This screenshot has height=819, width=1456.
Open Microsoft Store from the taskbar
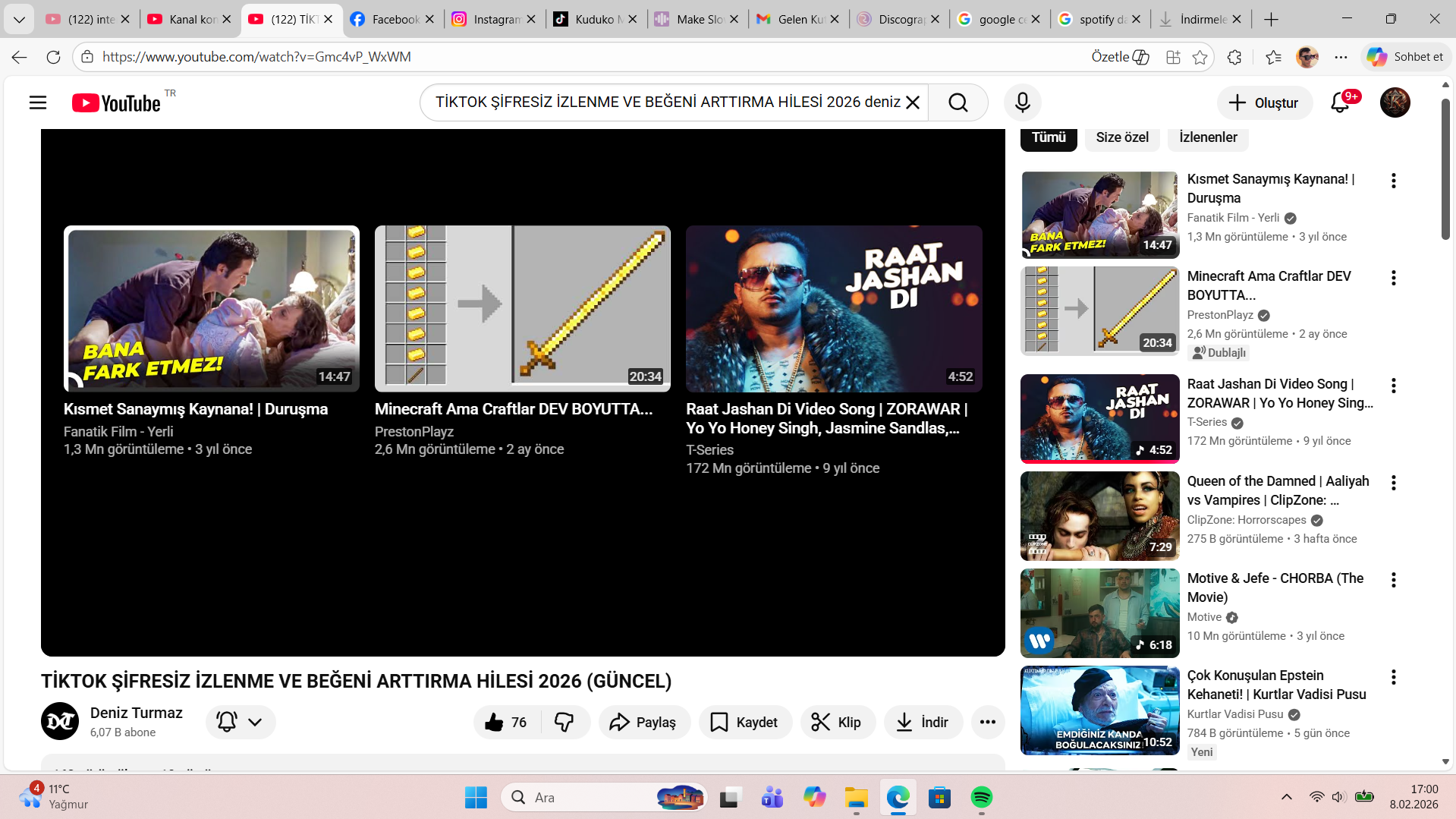click(939, 798)
